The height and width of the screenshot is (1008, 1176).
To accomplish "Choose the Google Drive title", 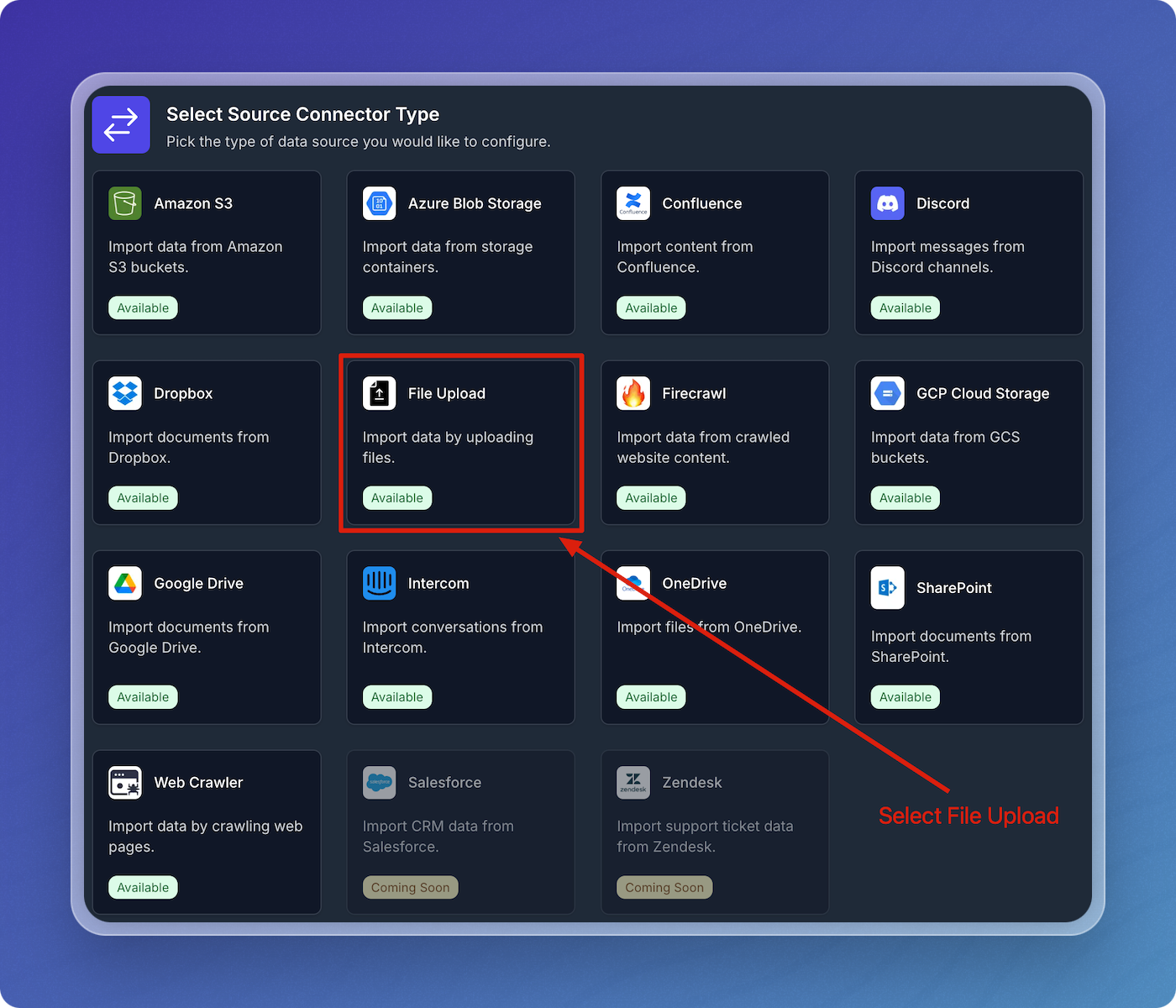I will tap(199, 583).
